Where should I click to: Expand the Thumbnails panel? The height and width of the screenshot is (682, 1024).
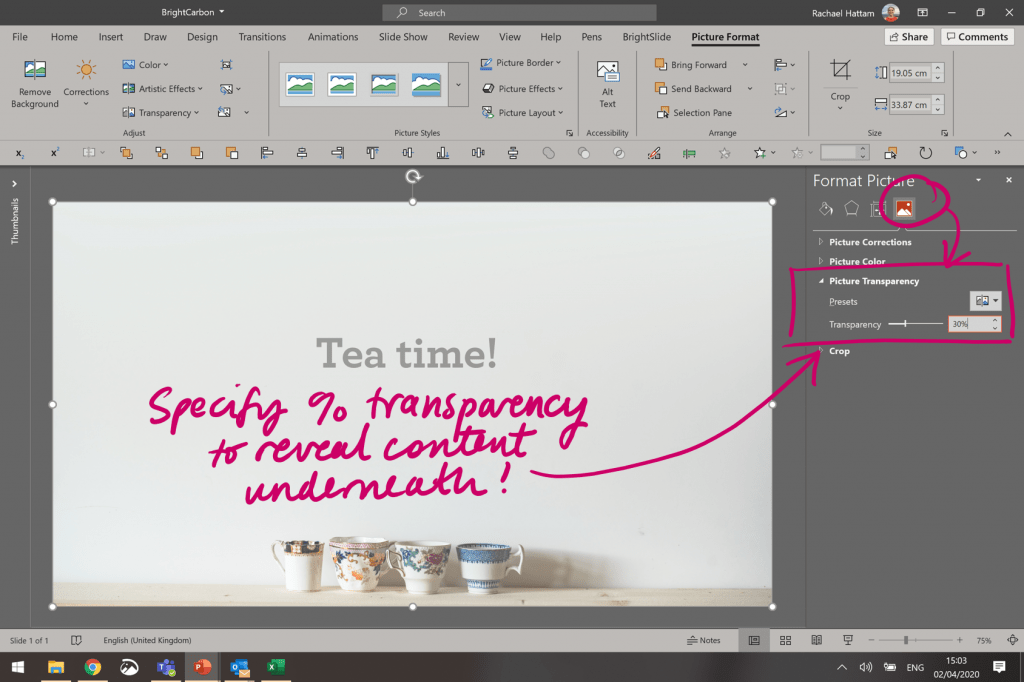[14, 184]
